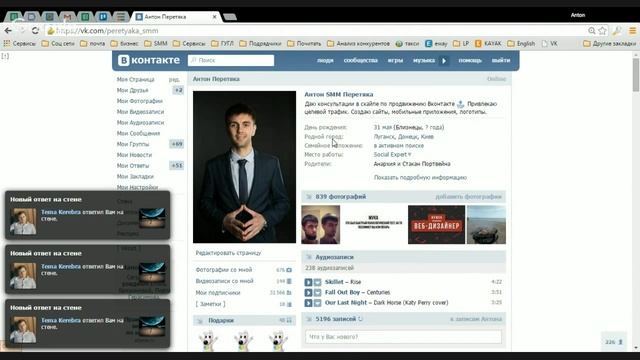
Task: Open Мои Аудиозаписи in sidebar
Action: tap(140, 122)
